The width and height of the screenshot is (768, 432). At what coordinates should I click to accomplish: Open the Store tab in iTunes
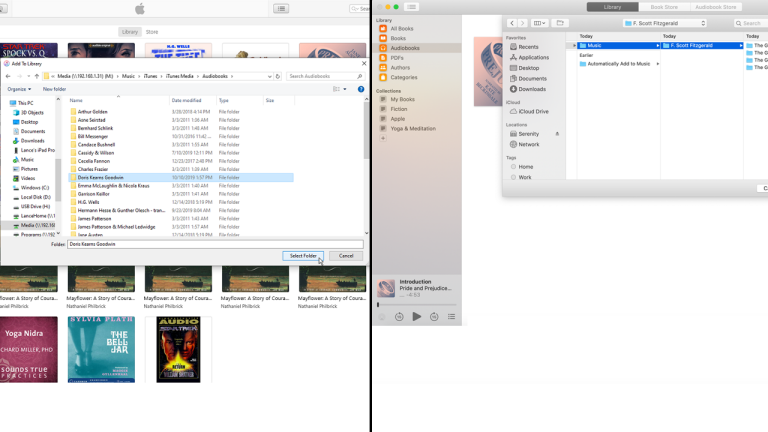(152, 32)
